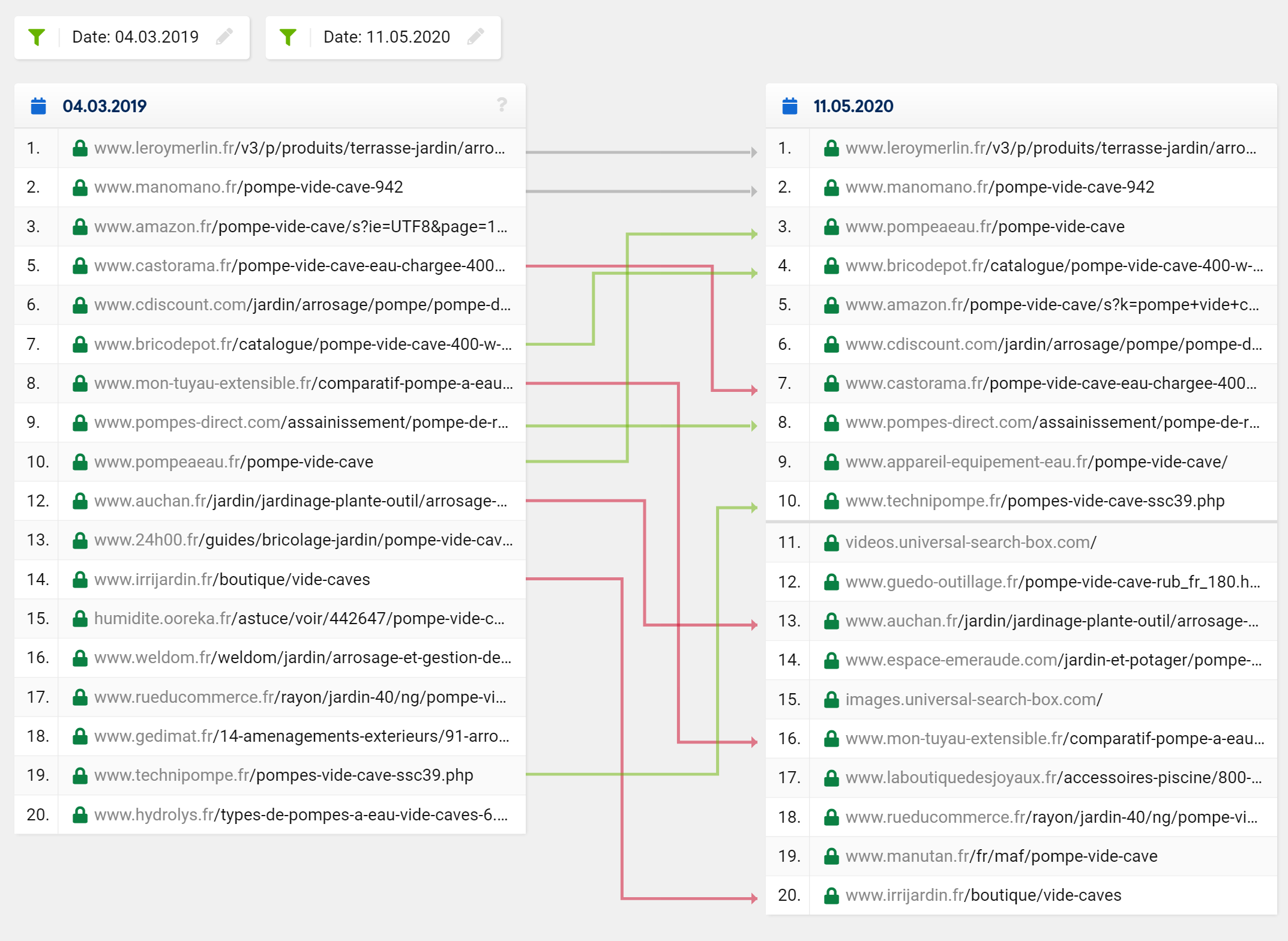
Task: Open pompes-direct.com URL ranked 8 in 2020
Action: coord(1053,422)
